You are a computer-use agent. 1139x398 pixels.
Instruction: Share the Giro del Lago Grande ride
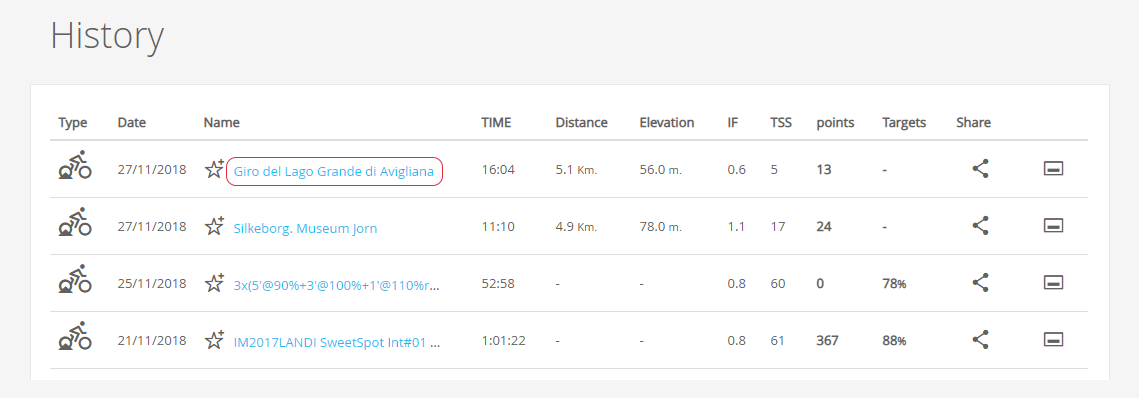coord(981,169)
